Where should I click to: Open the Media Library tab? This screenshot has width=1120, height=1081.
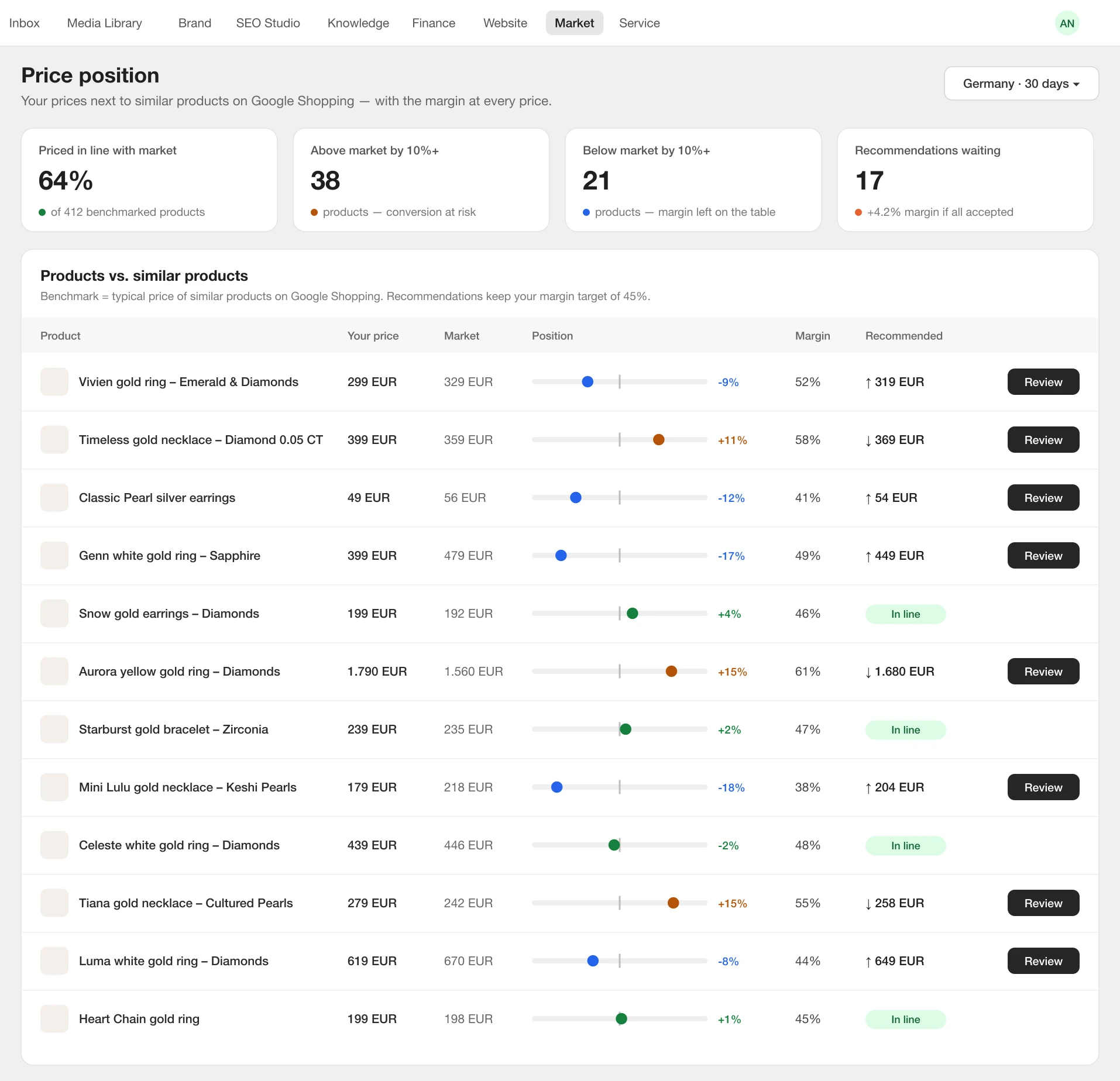104,23
